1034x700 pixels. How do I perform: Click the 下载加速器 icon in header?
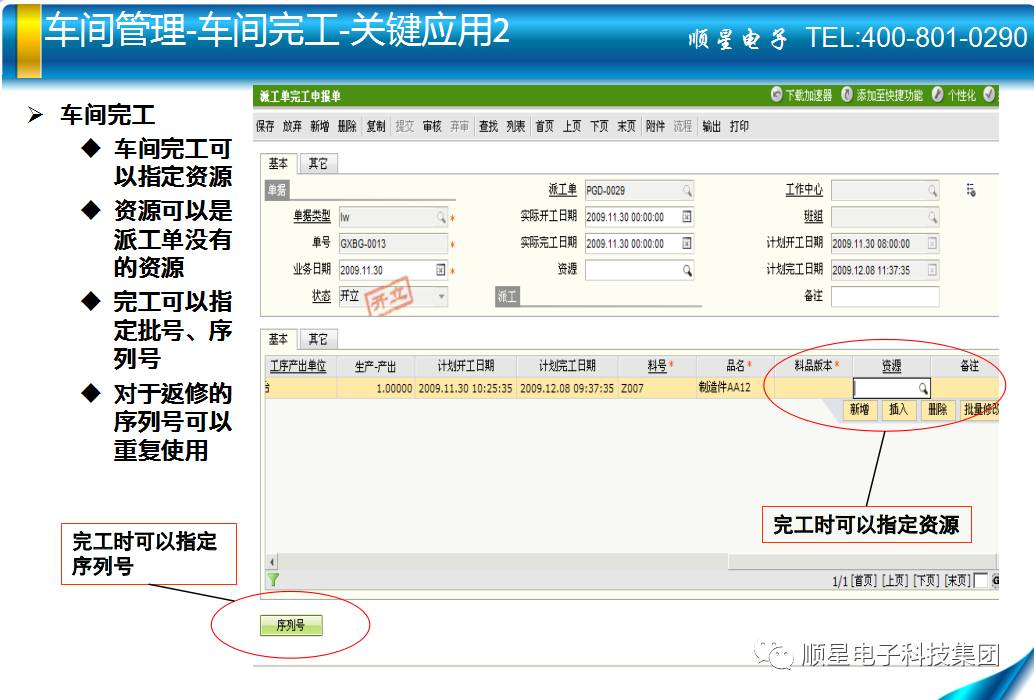[x=777, y=95]
